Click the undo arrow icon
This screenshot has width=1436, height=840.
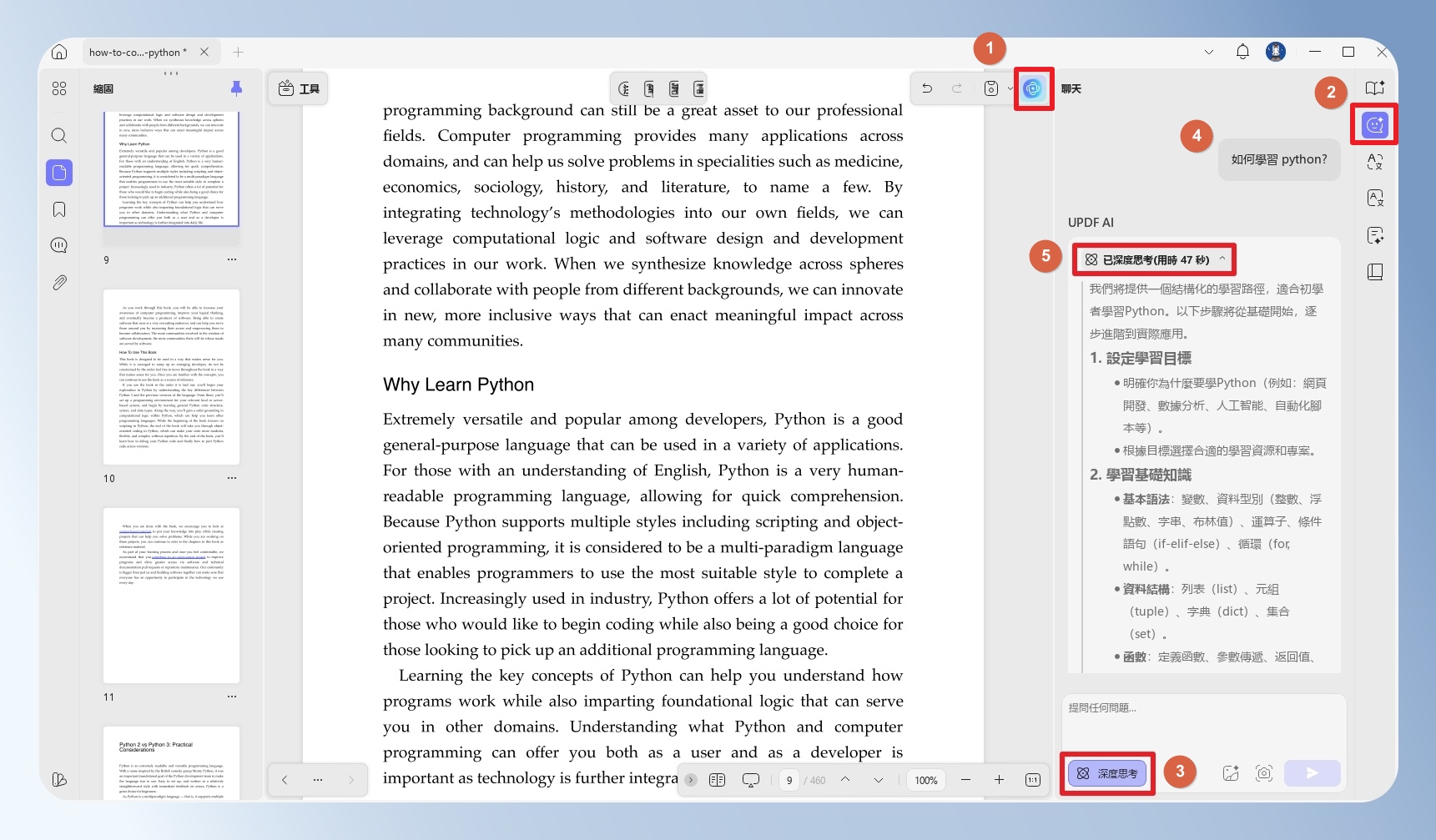pyautogui.click(x=927, y=88)
